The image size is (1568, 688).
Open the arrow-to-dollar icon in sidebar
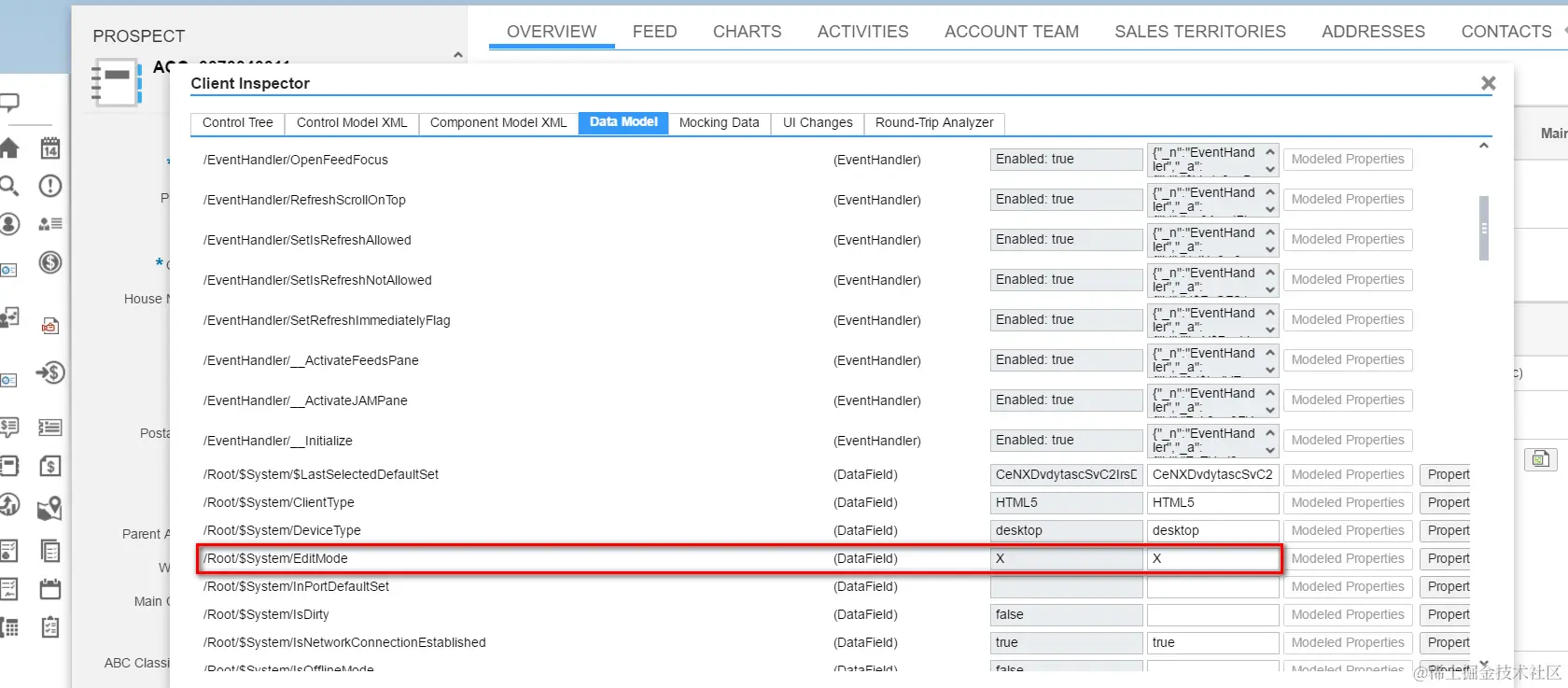click(50, 373)
